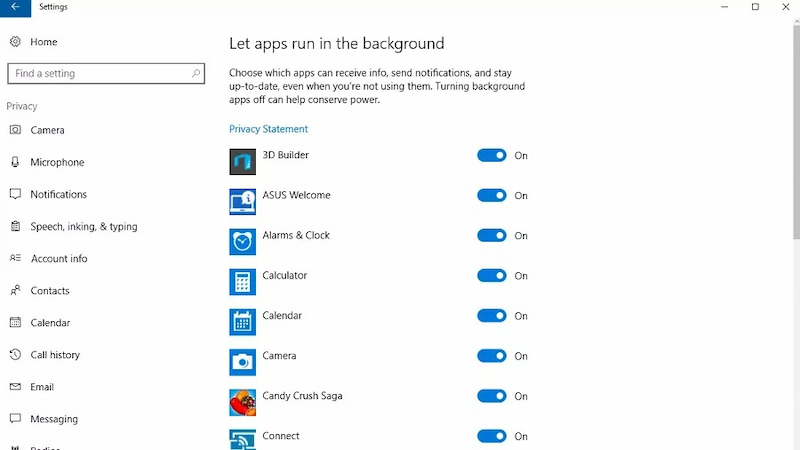
Task: Click the Find a setting search box
Action: point(98,73)
